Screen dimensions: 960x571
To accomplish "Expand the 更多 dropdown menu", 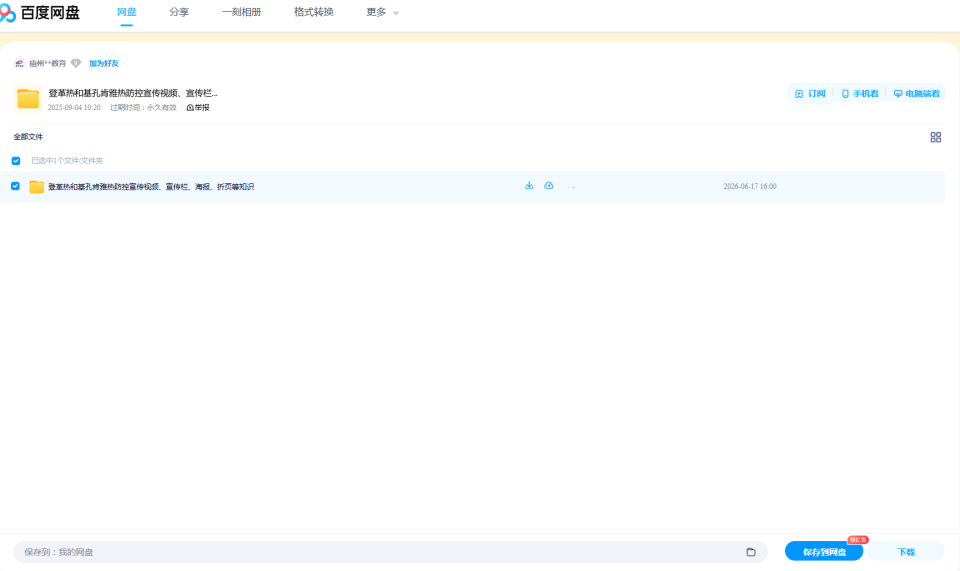I will point(382,12).
